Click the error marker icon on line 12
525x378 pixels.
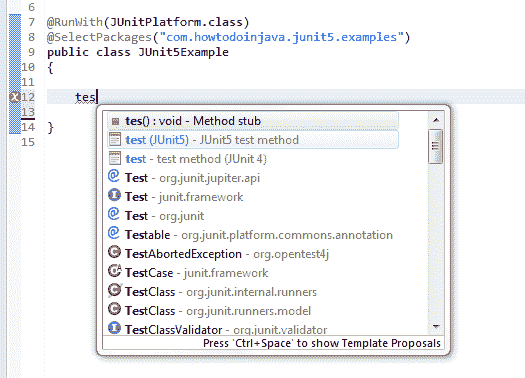(15, 97)
